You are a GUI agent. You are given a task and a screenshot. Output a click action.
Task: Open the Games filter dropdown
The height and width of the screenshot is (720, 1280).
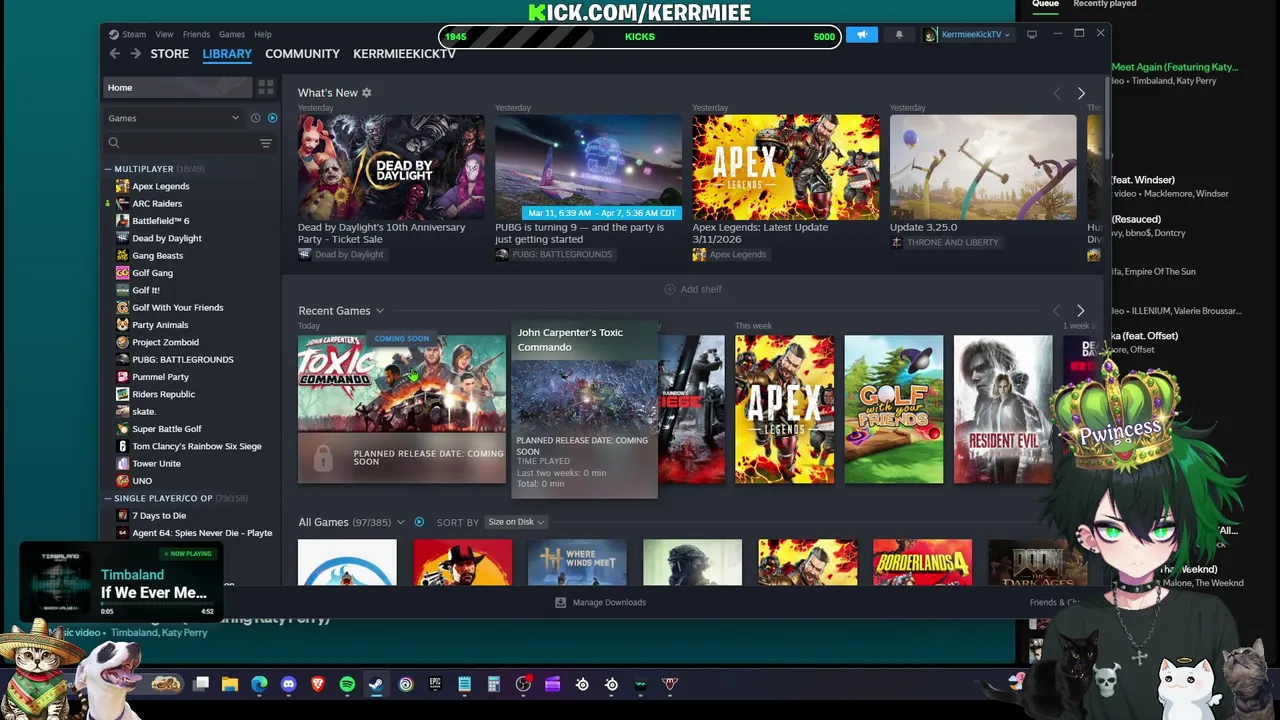tap(174, 118)
